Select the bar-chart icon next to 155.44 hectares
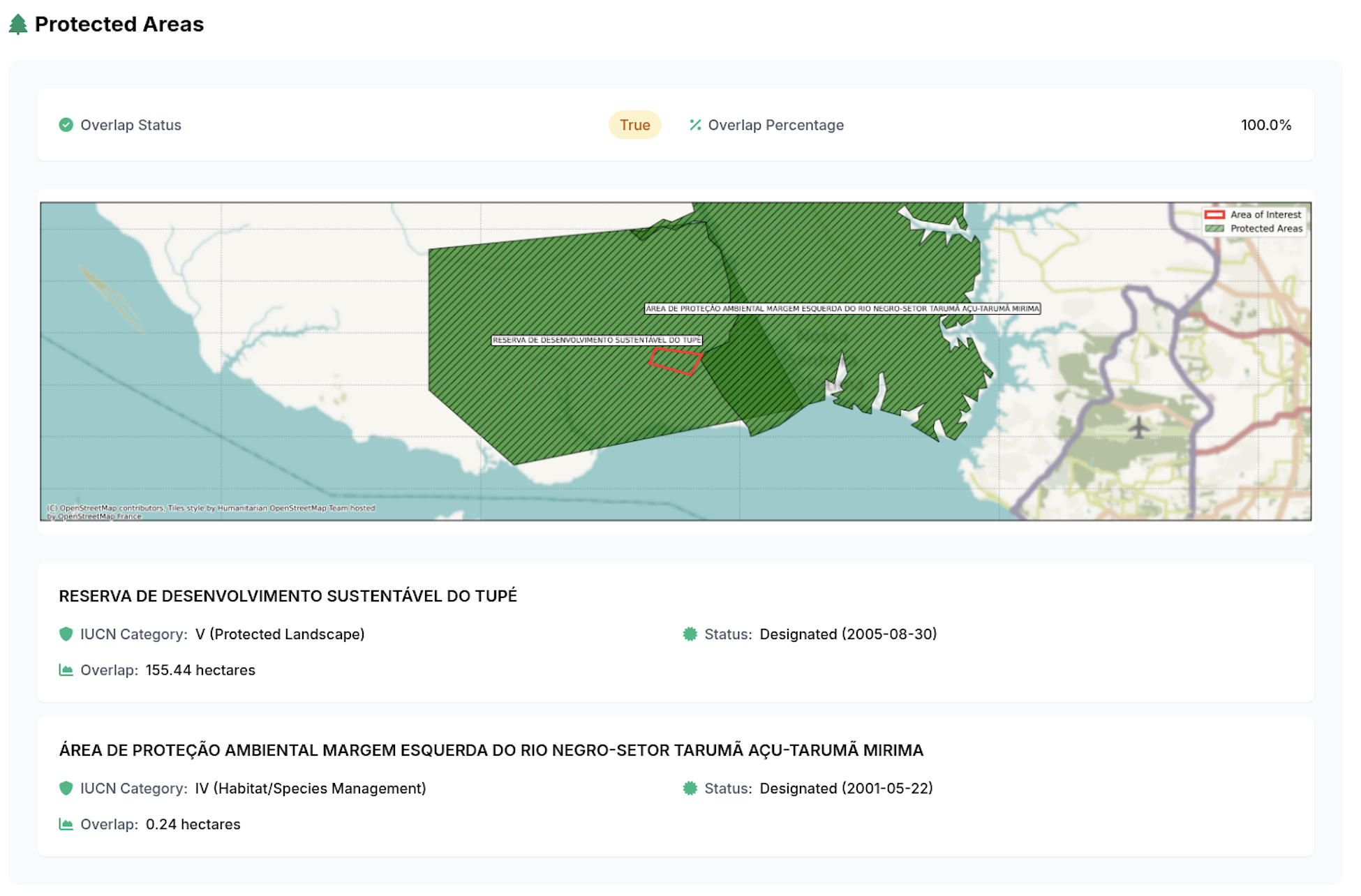 [65, 670]
